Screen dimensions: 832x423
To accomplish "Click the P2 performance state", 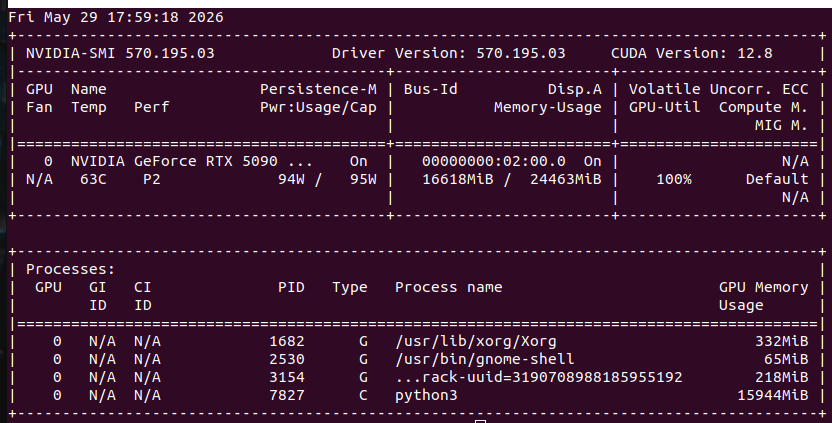I will (152, 179).
